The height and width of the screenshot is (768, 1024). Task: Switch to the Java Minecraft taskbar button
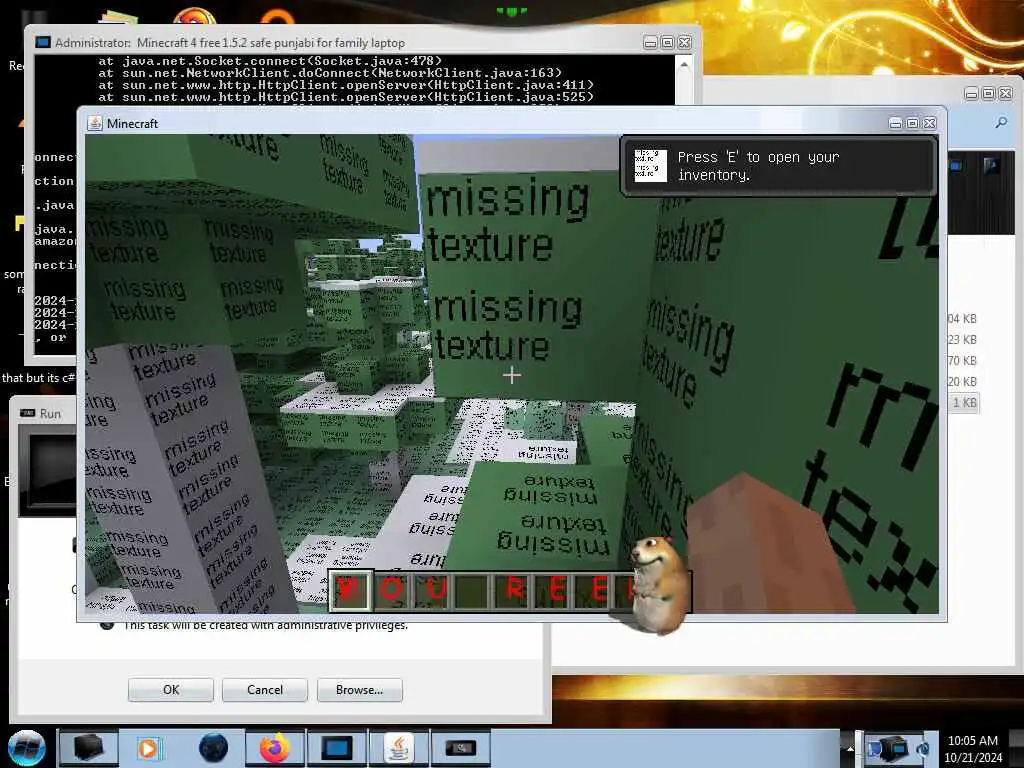pyautogui.click(x=398, y=748)
